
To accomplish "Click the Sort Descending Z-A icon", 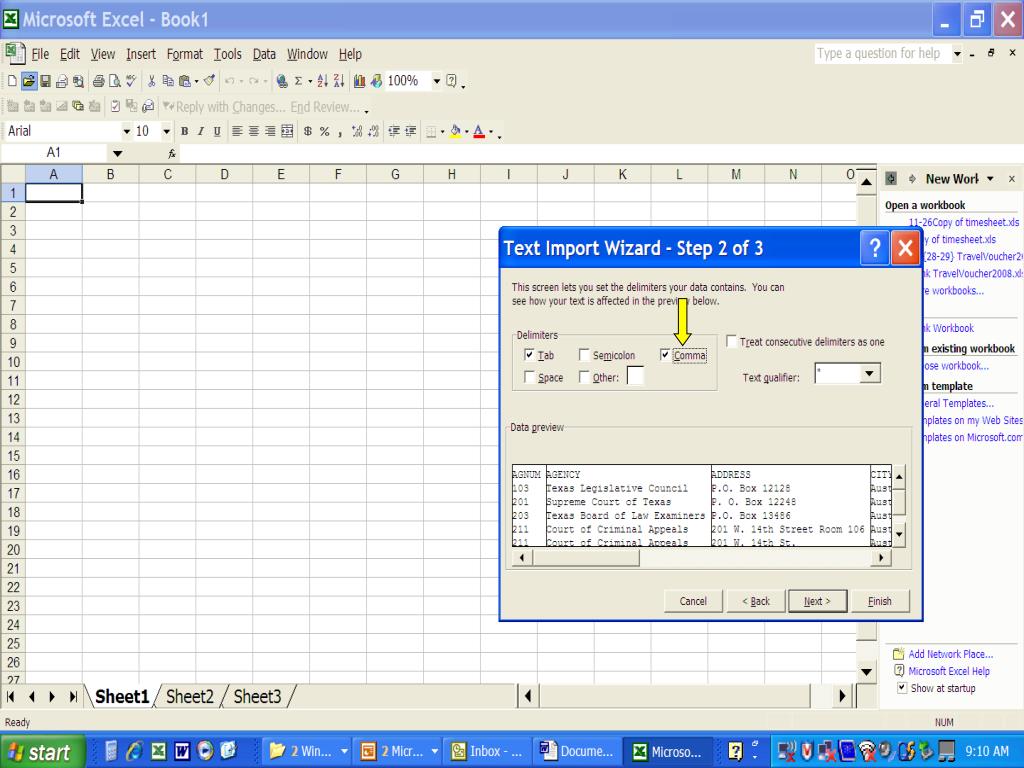I will pyautogui.click(x=338, y=81).
